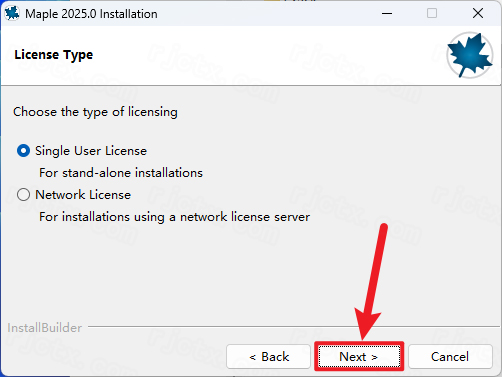
Task: Click the large Maple leaf logo
Action: pyautogui.click(x=470, y=55)
